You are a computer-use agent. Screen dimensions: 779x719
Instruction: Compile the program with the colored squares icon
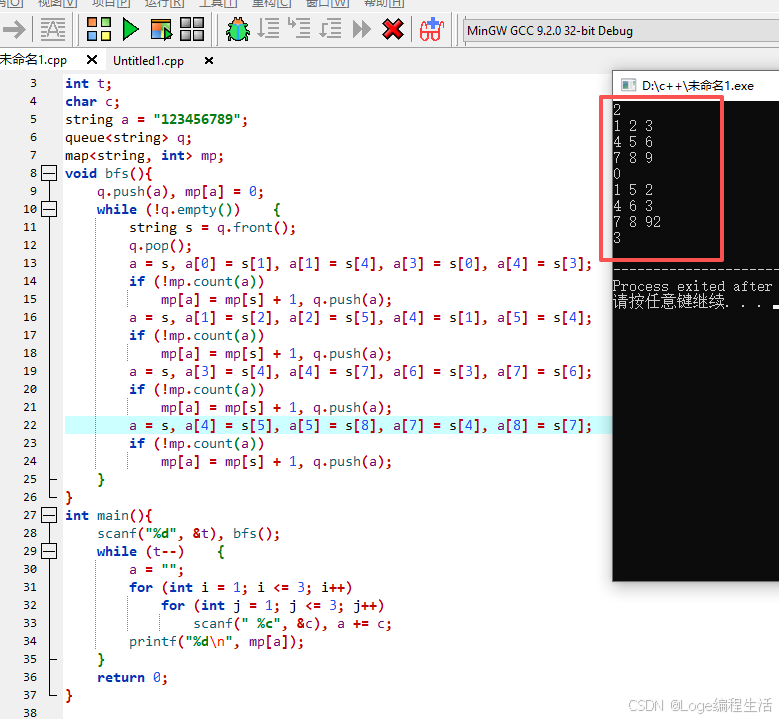pos(98,29)
